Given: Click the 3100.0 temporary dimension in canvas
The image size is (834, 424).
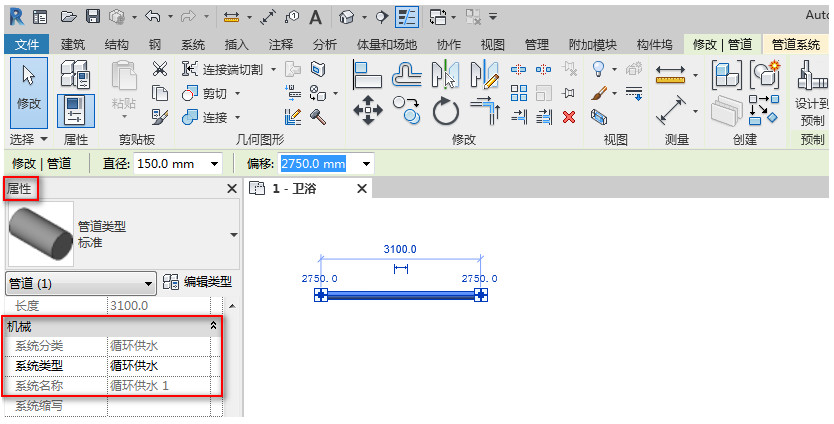Looking at the screenshot, I should click(400, 249).
